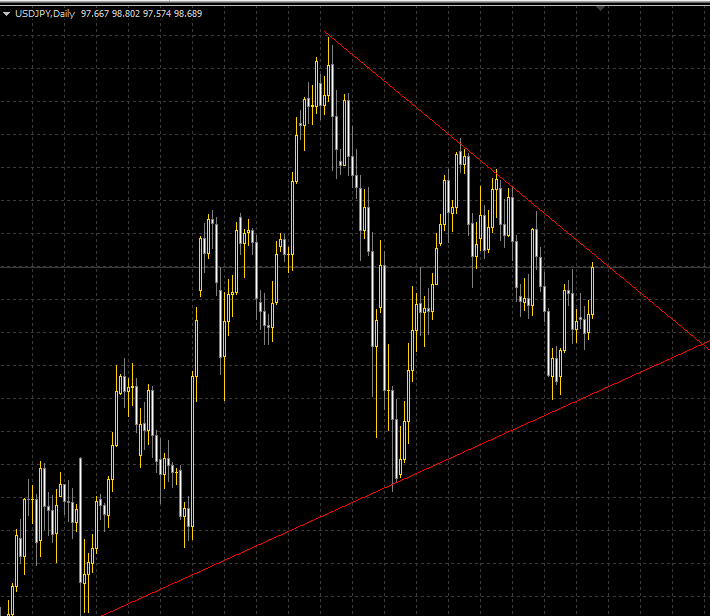Click the gray chart shift triangle marker
This screenshot has width=710, height=616.
(600, 8)
